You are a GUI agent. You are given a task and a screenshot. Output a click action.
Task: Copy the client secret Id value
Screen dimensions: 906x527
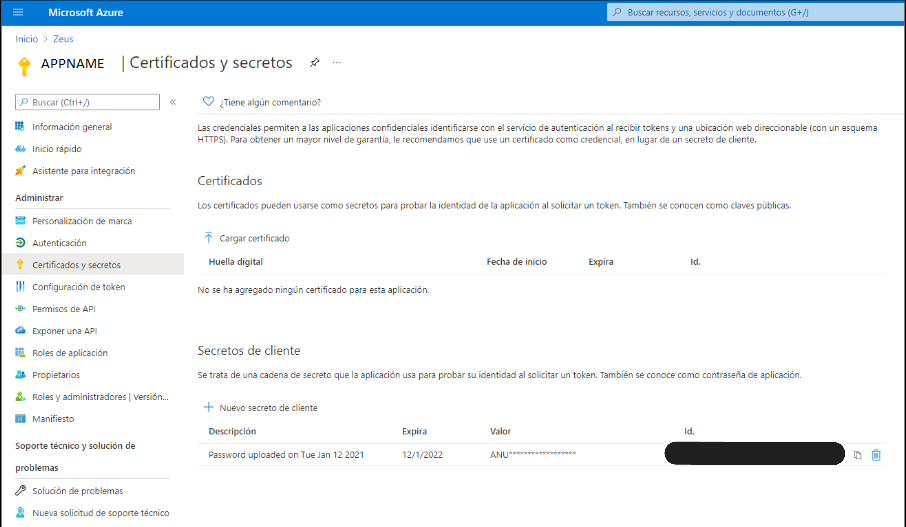point(857,455)
